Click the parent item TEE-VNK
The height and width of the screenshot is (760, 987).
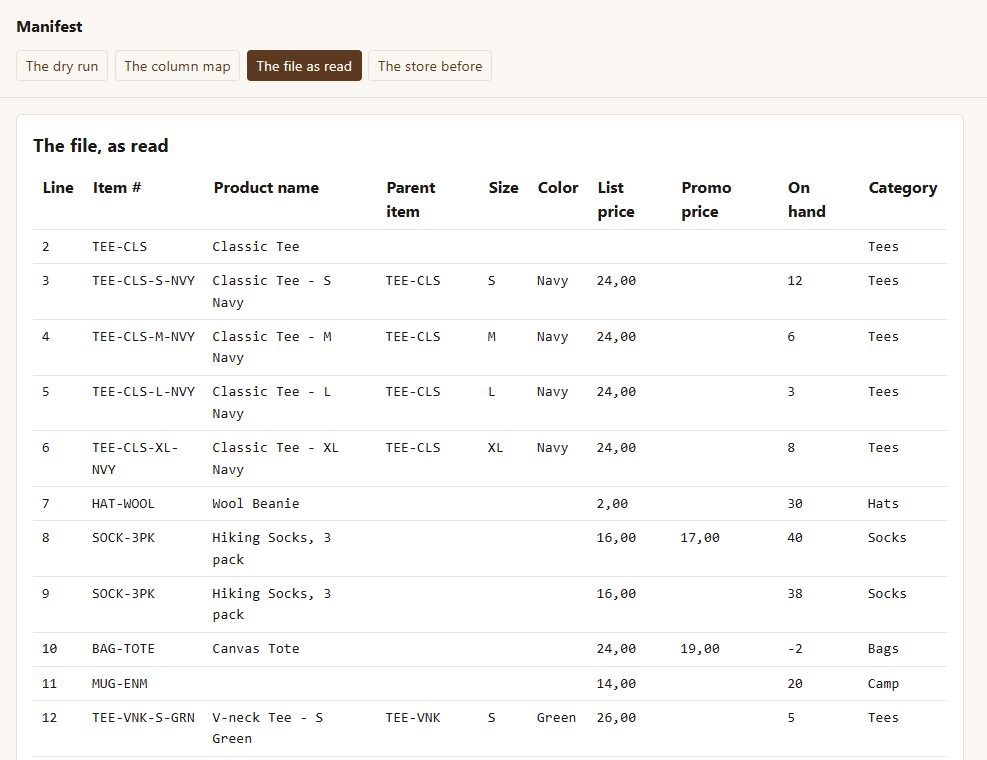click(x=413, y=718)
